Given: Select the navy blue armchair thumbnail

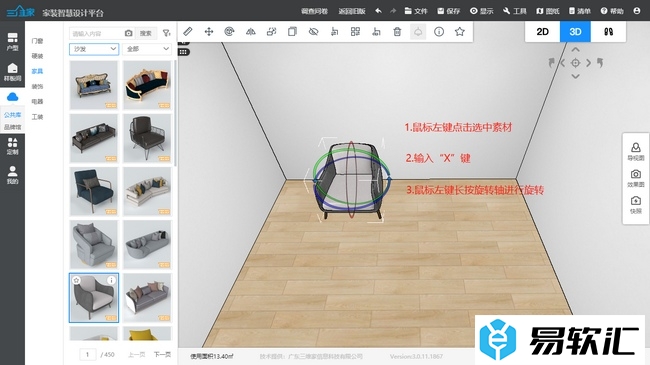Looking at the screenshot, I should [x=94, y=191].
